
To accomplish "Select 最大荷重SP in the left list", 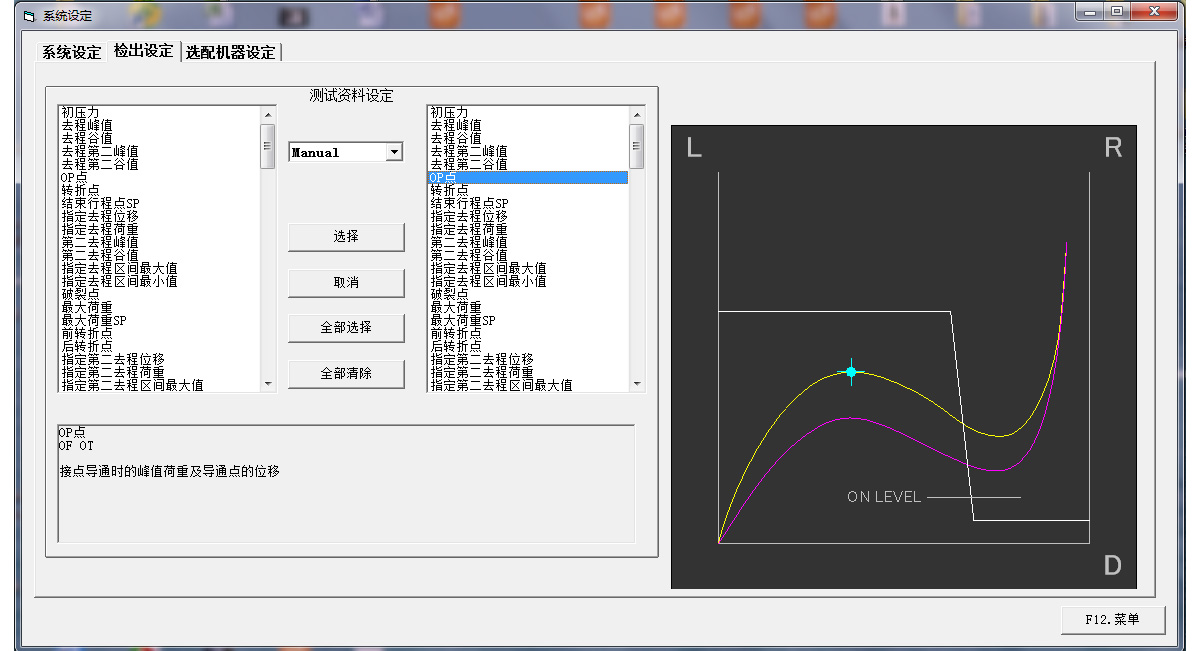I will pyautogui.click(x=159, y=320).
